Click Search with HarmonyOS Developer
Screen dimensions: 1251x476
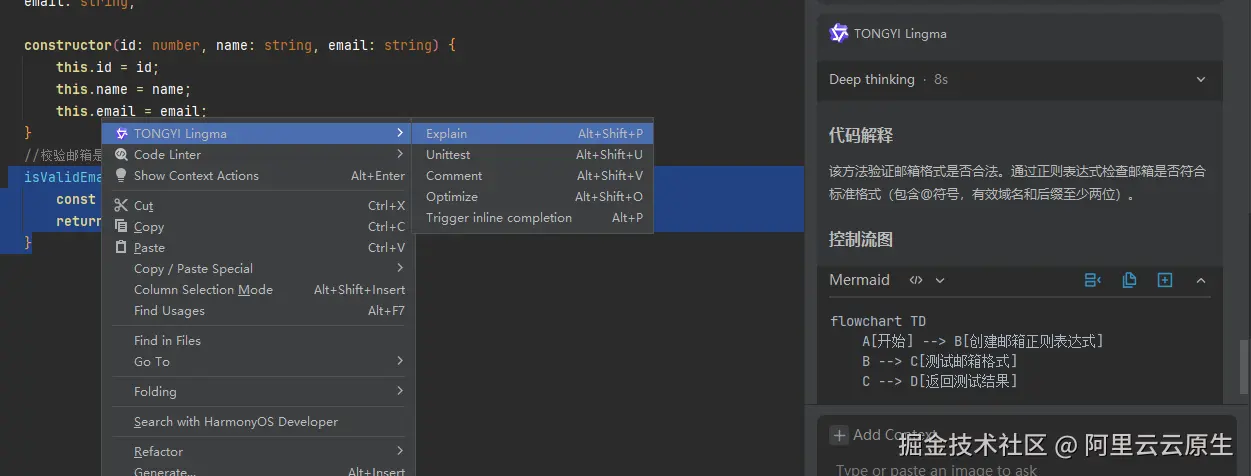tap(236, 422)
